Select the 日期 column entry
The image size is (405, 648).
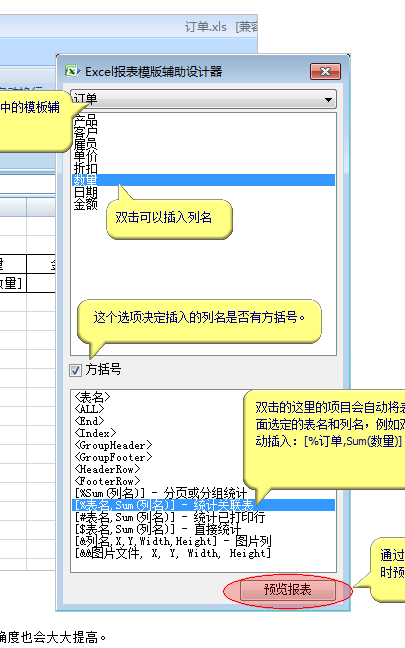[86, 192]
